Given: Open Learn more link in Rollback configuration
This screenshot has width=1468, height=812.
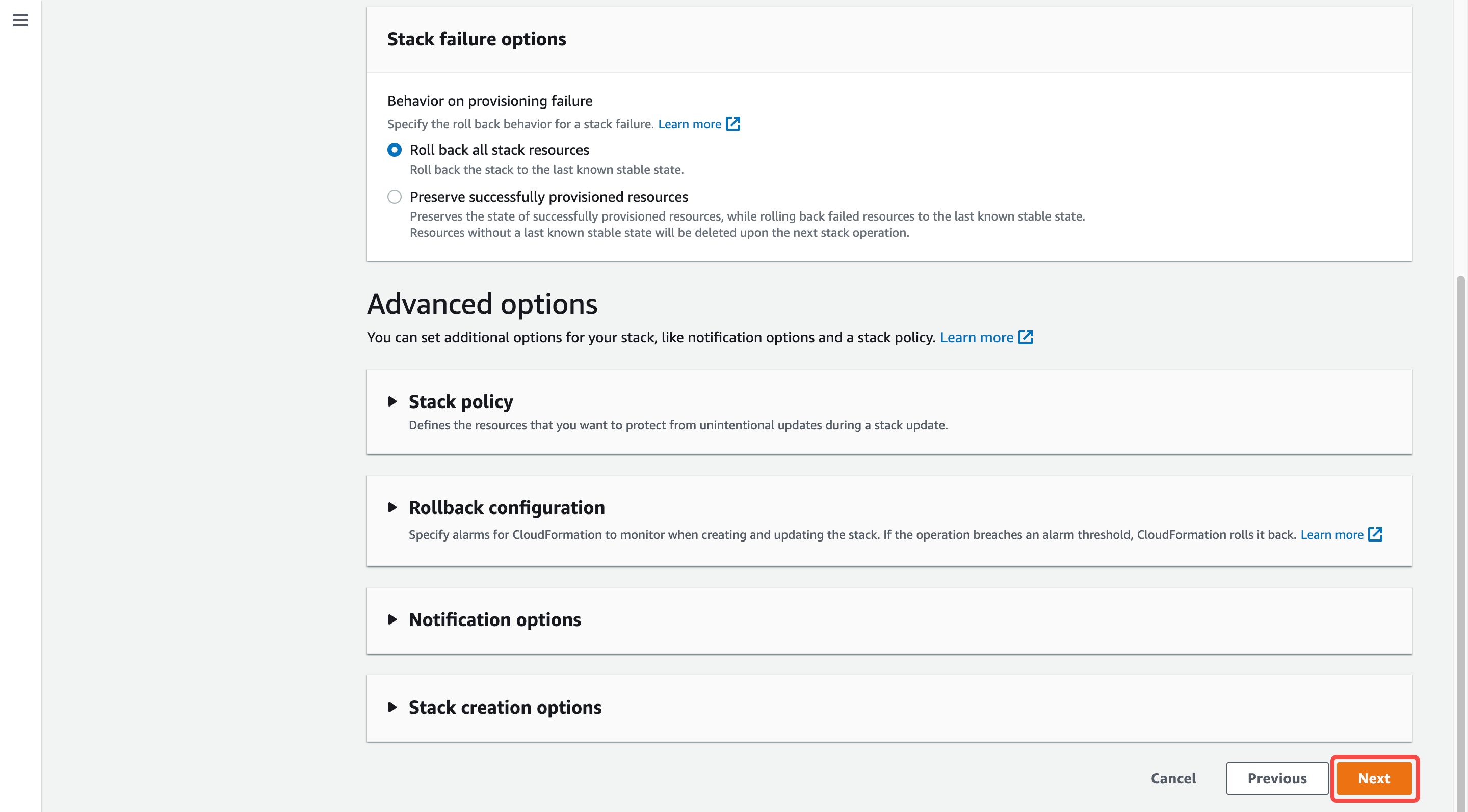Looking at the screenshot, I should 1332,534.
